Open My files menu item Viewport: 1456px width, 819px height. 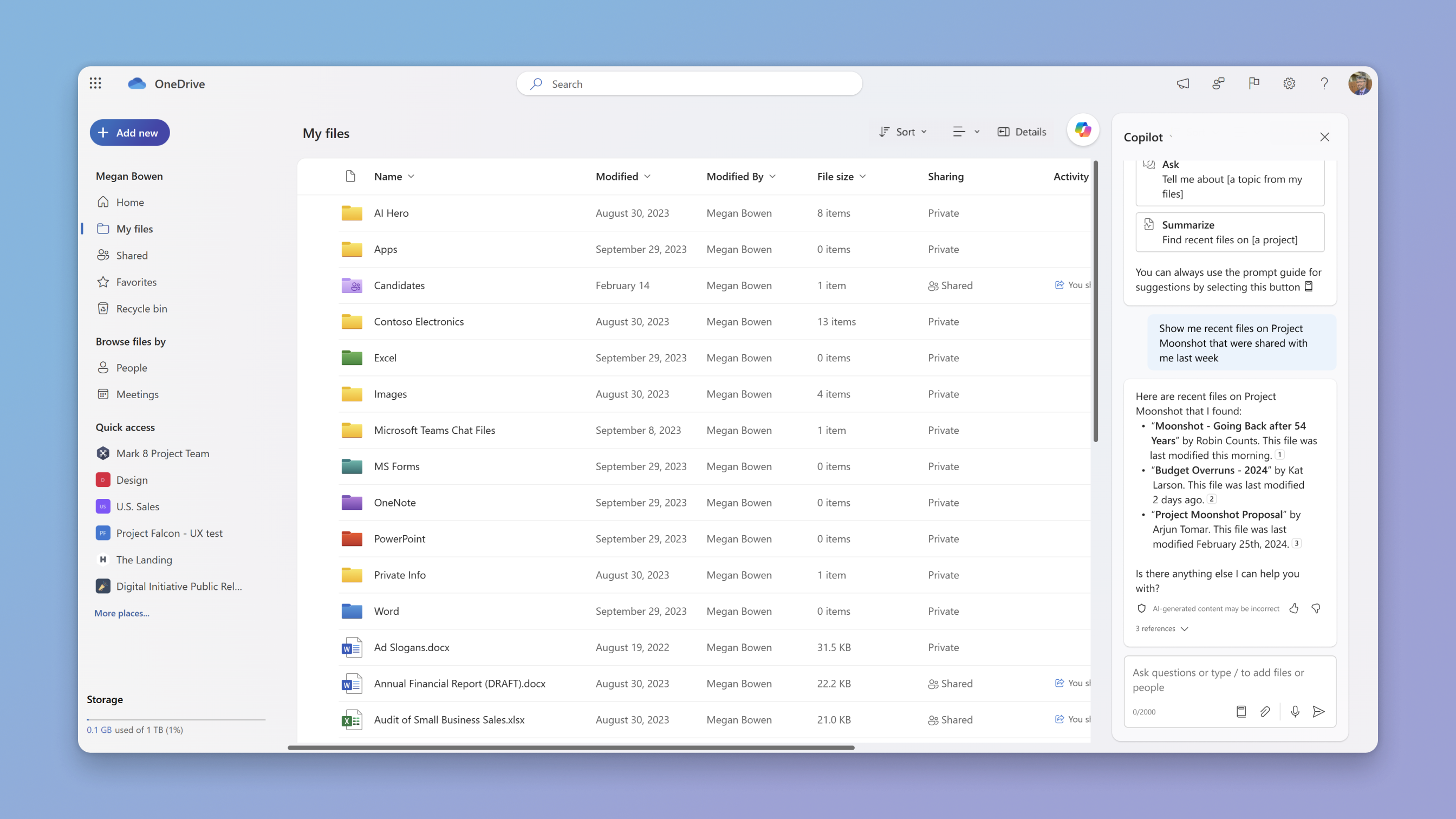coord(135,228)
